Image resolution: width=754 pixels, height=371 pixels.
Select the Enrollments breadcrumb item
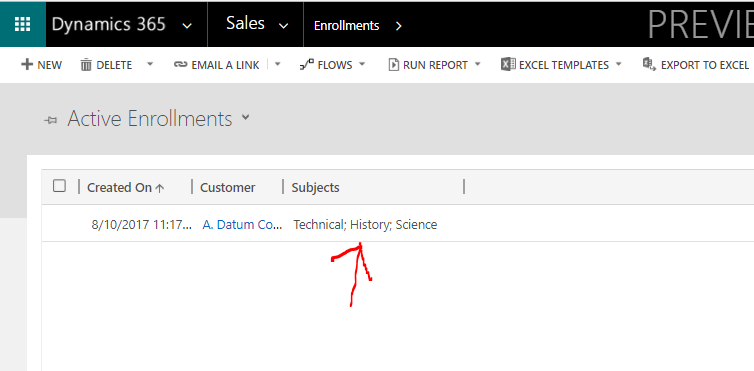pos(346,25)
